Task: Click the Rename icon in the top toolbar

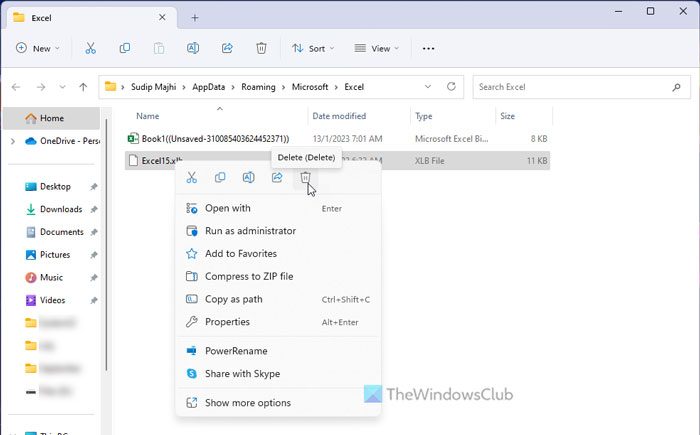Action: pyautogui.click(x=193, y=48)
